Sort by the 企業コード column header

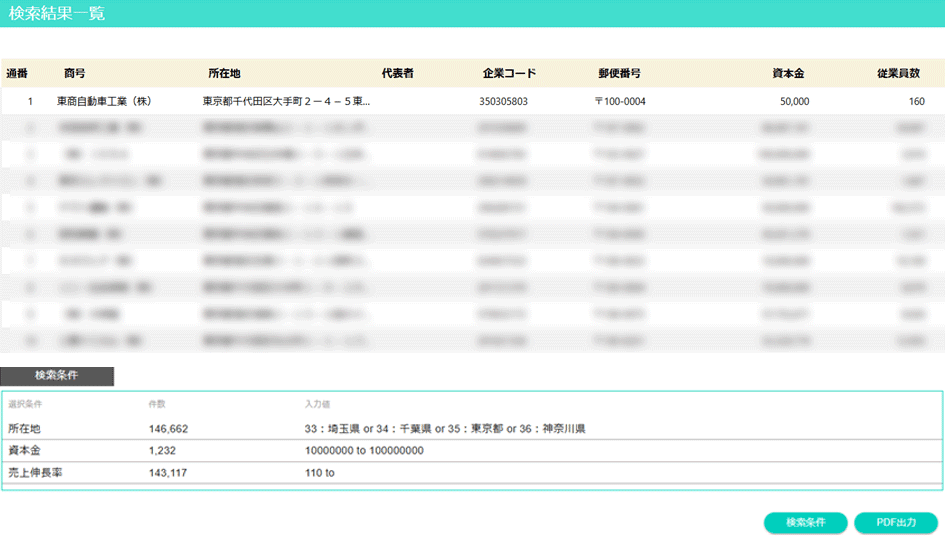point(509,74)
